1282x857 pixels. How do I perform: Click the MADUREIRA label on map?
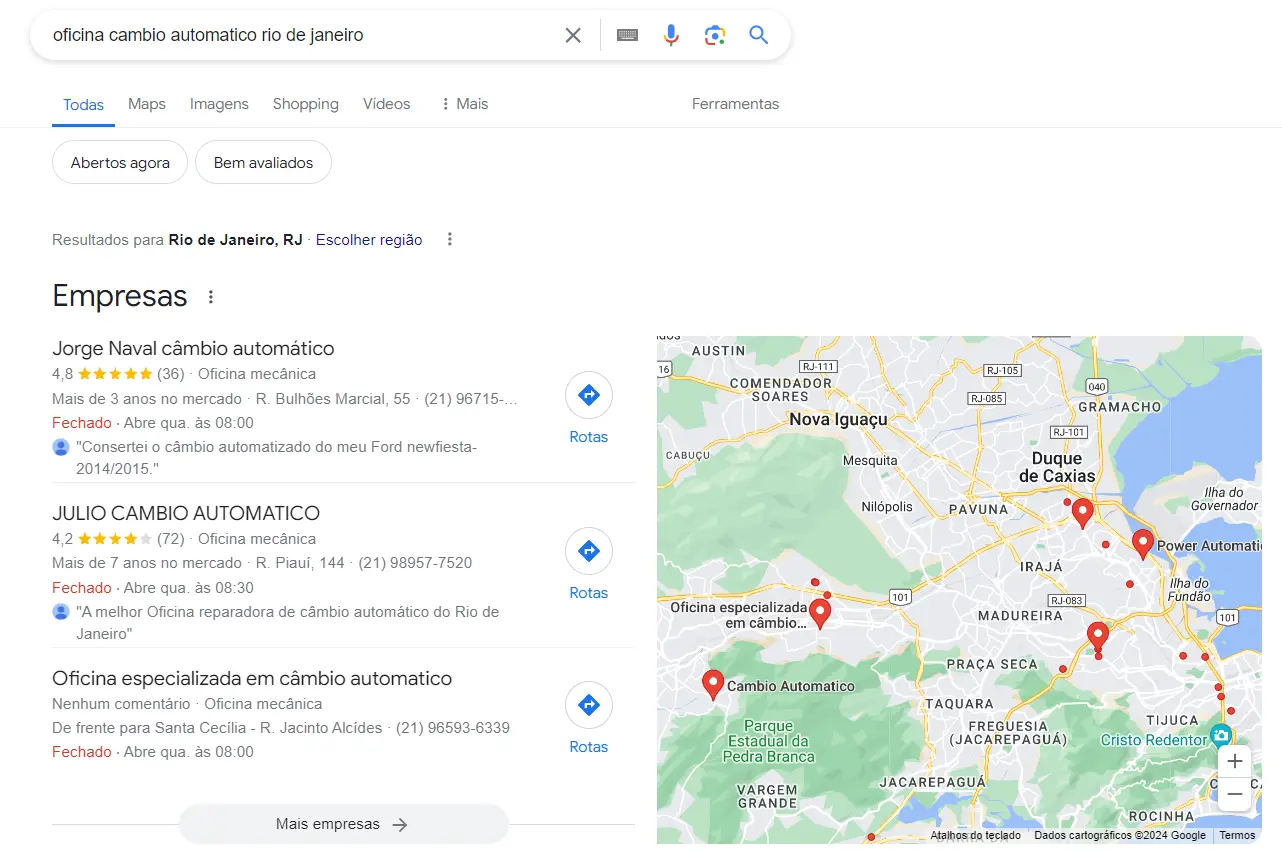point(1019,616)
